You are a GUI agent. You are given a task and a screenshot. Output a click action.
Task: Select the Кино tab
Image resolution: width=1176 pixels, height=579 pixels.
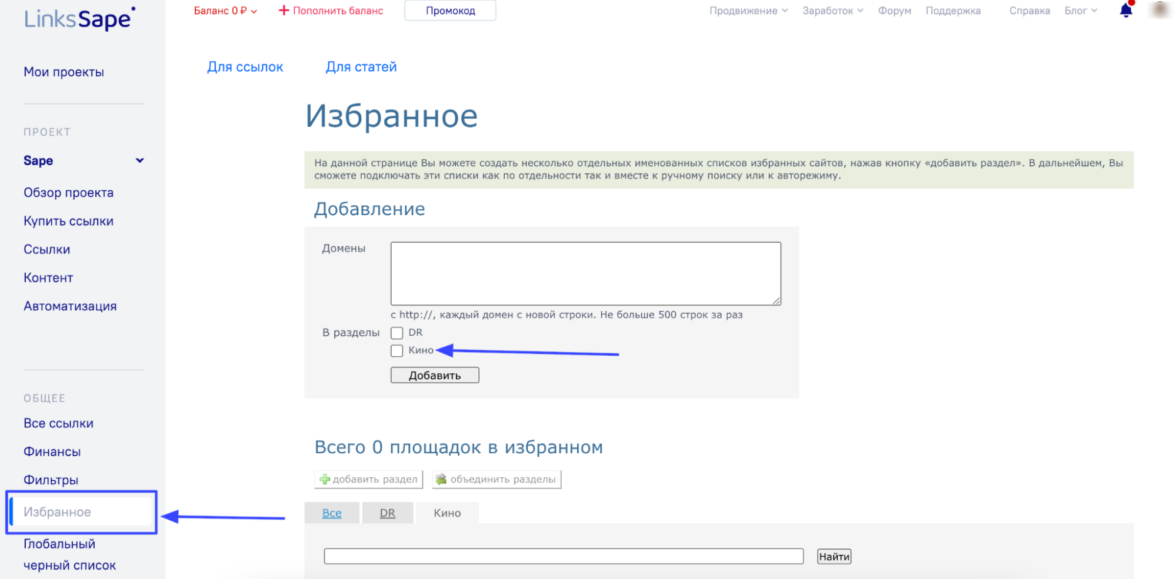tap(447, 513)
